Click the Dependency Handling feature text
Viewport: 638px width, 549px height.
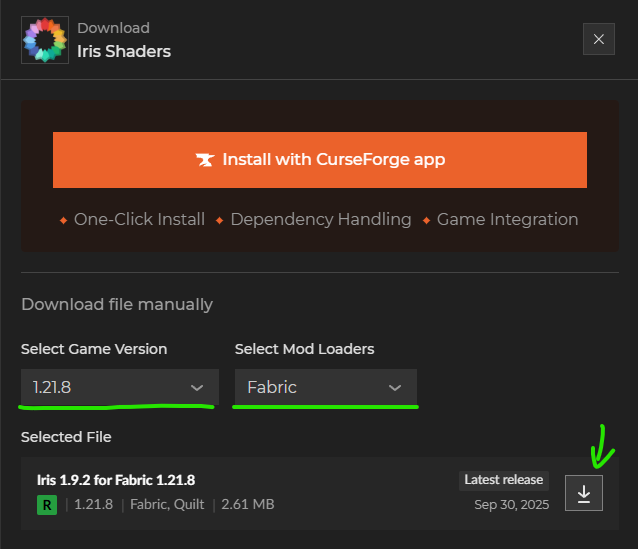320,219
